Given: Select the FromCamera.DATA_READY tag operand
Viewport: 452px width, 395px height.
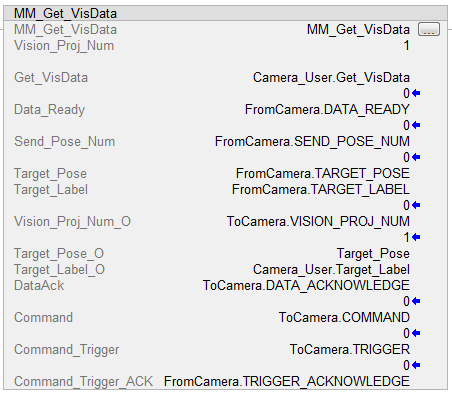Looking at the screenshot, I should pos(327,109).
